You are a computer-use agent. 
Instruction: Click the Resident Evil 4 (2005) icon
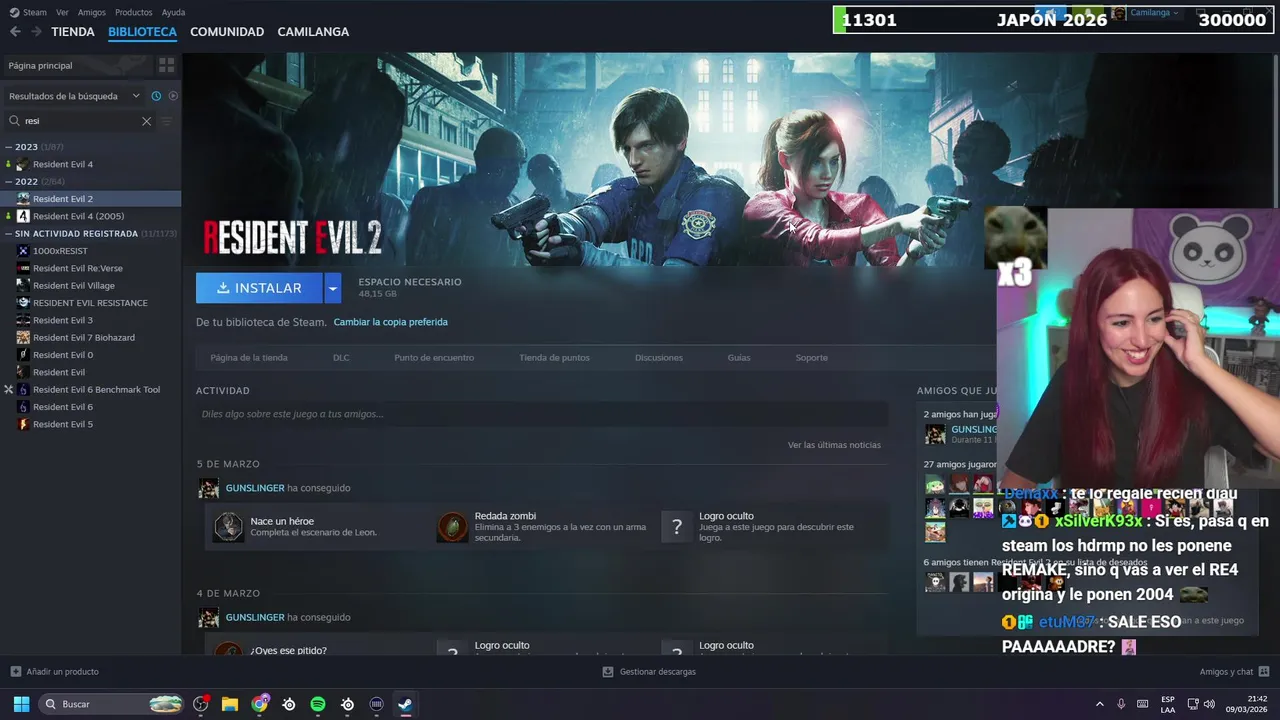23,216
